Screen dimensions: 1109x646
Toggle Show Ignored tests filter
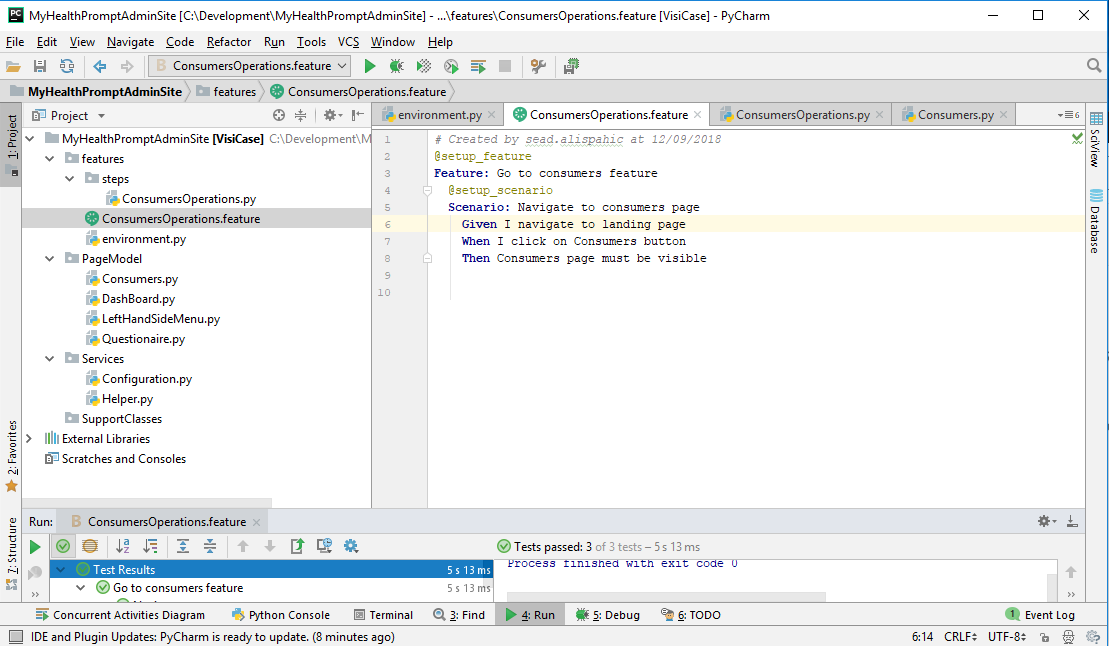click(x=90, y=546)
